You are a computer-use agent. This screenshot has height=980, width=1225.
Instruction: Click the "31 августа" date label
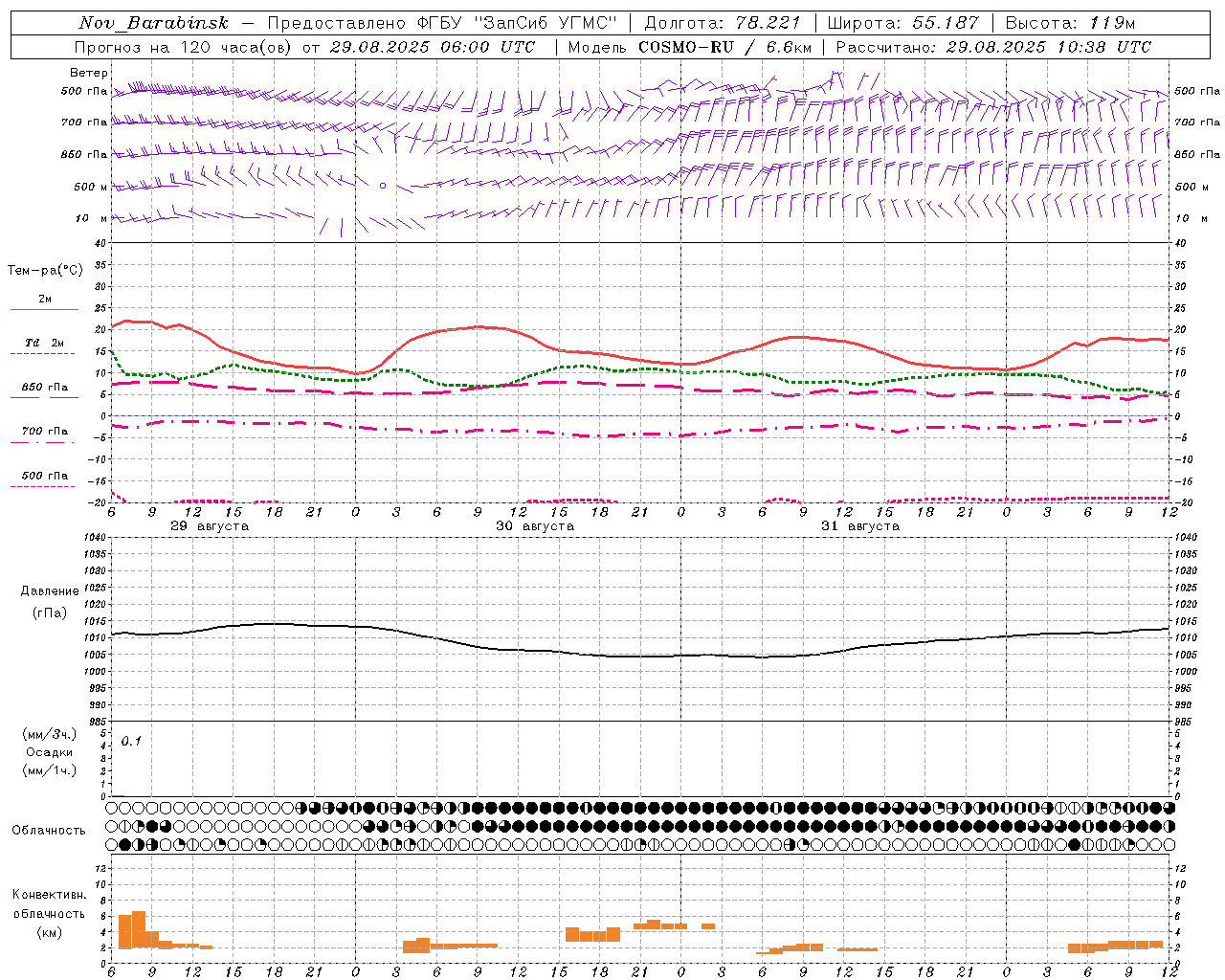tap(860, 526)
